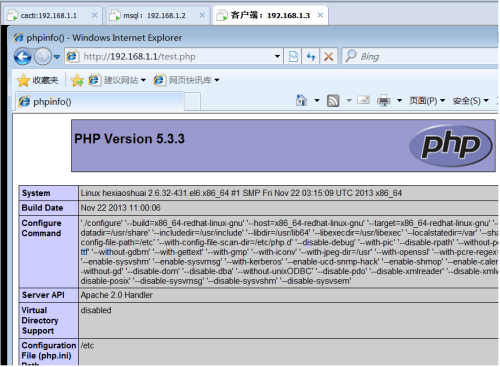
Task: Click the Build Date row label
Action: (42, 208)
